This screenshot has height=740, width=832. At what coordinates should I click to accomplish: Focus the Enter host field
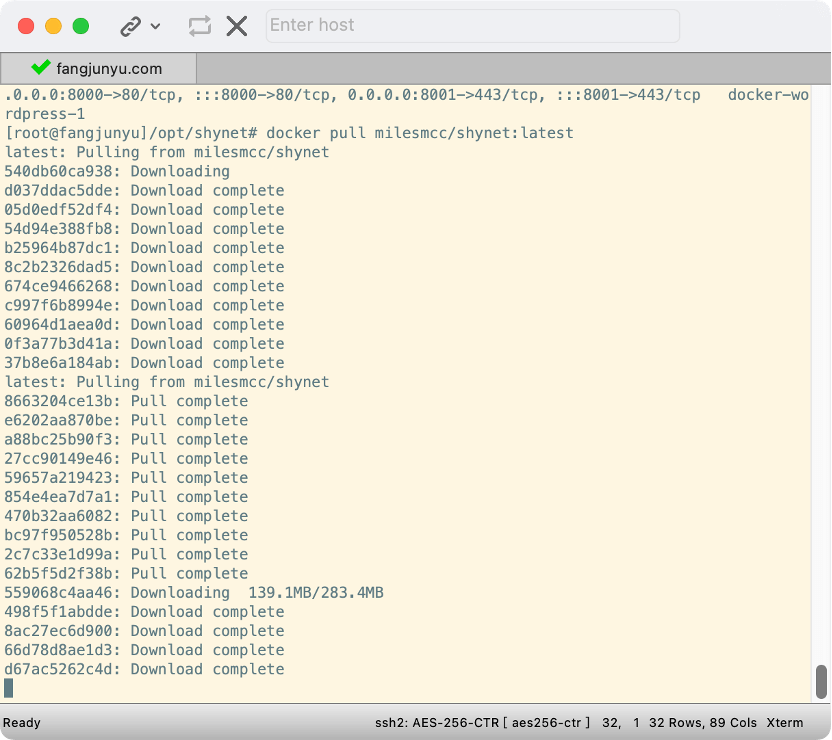[472, 25]
